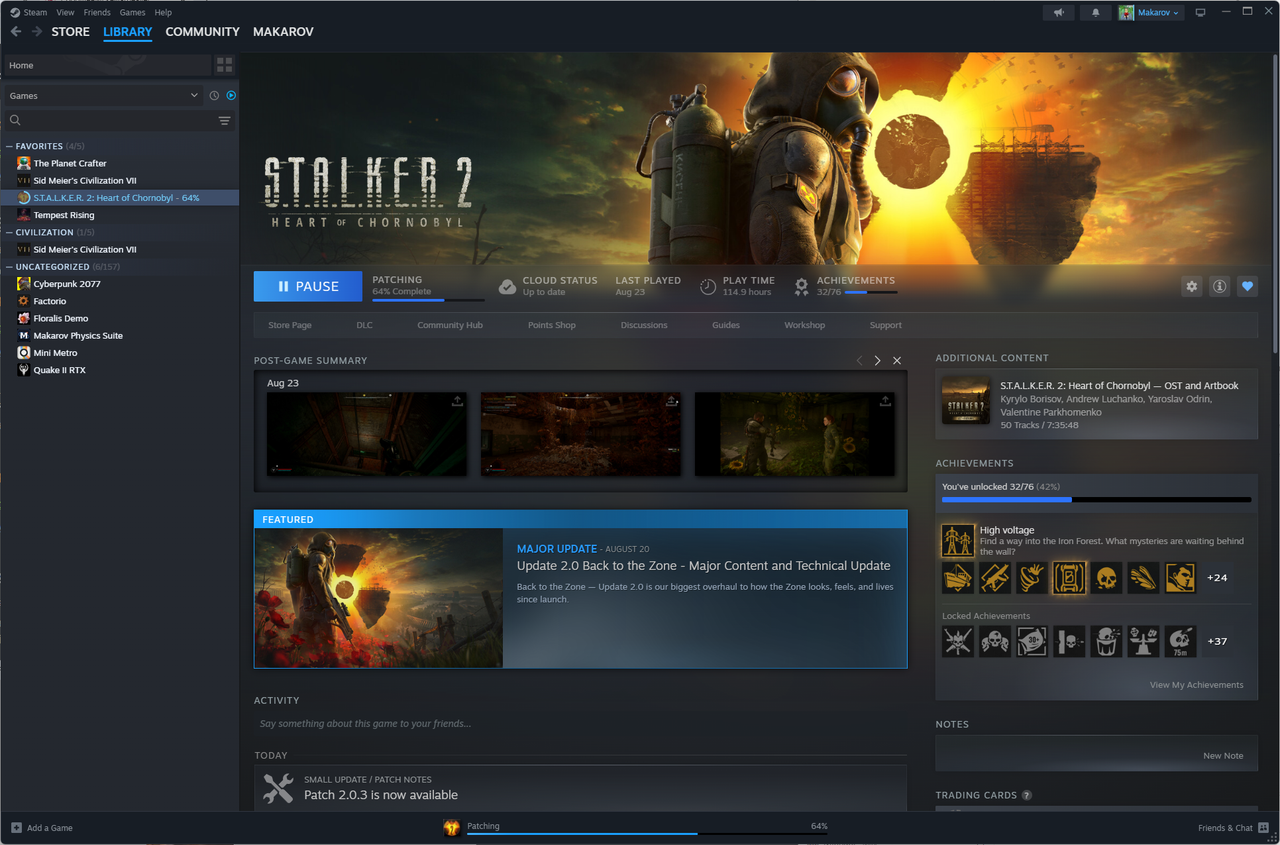Select Quake II RTX in the library
This screenshot has height=845, width=1280.
(x=60, y=370)
